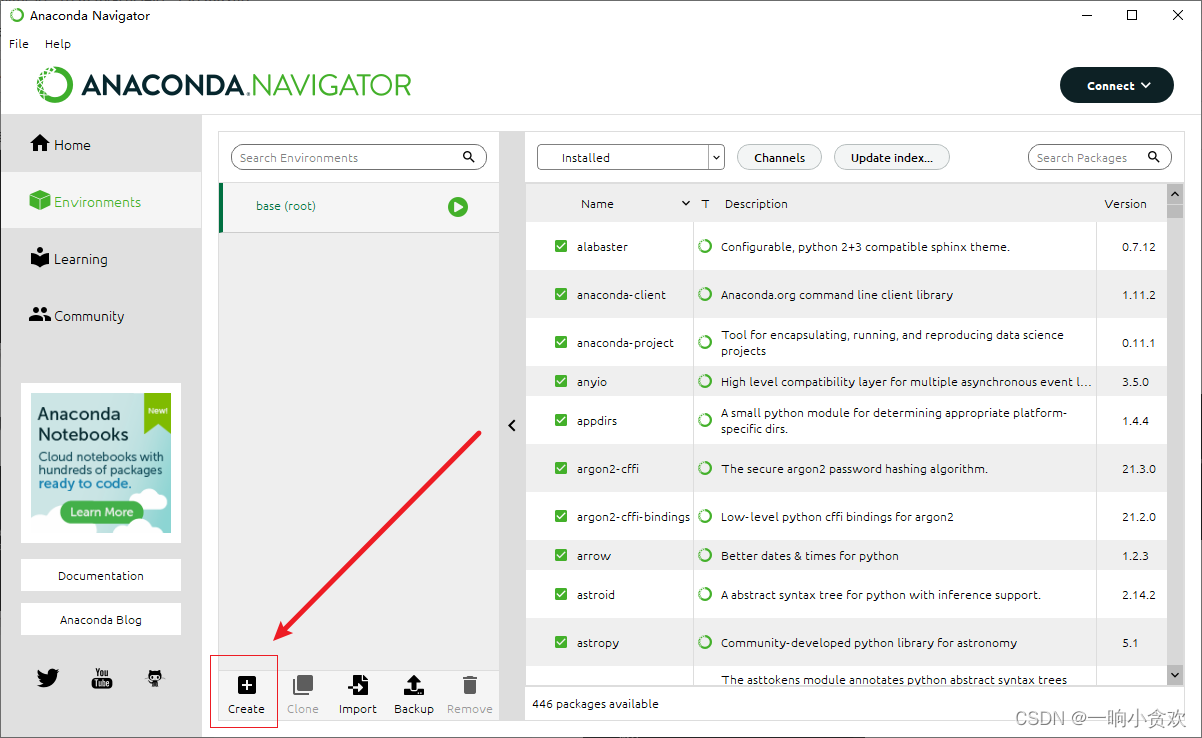Click '446 packages available' status text
1202x738 pixels.
pos(595,703)
